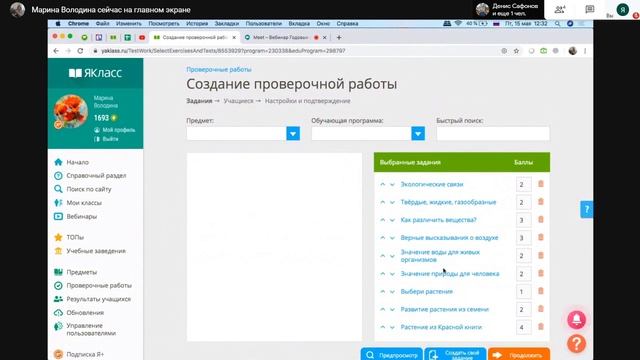Delete the Экологические связи task

click(x=541, y=184)
